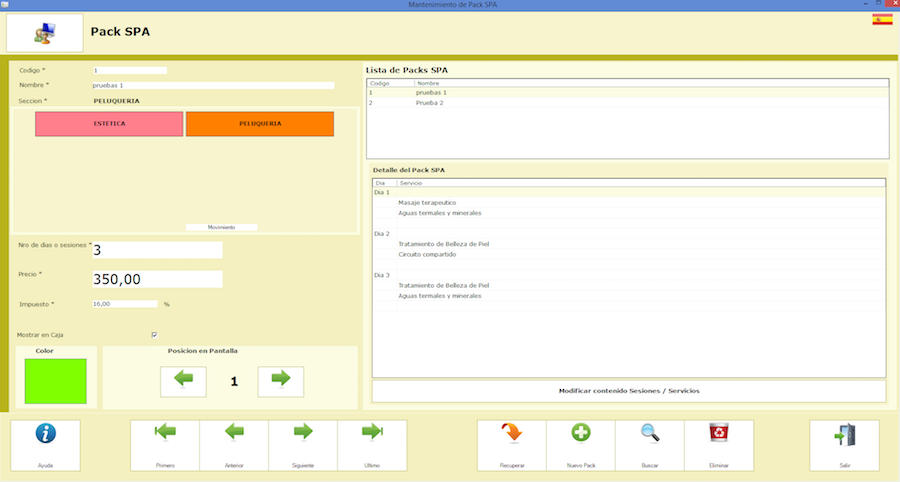Toggle the Mostrar en Caja checkbox
This screenshot has width=900, height=482.
coord(154,335)
